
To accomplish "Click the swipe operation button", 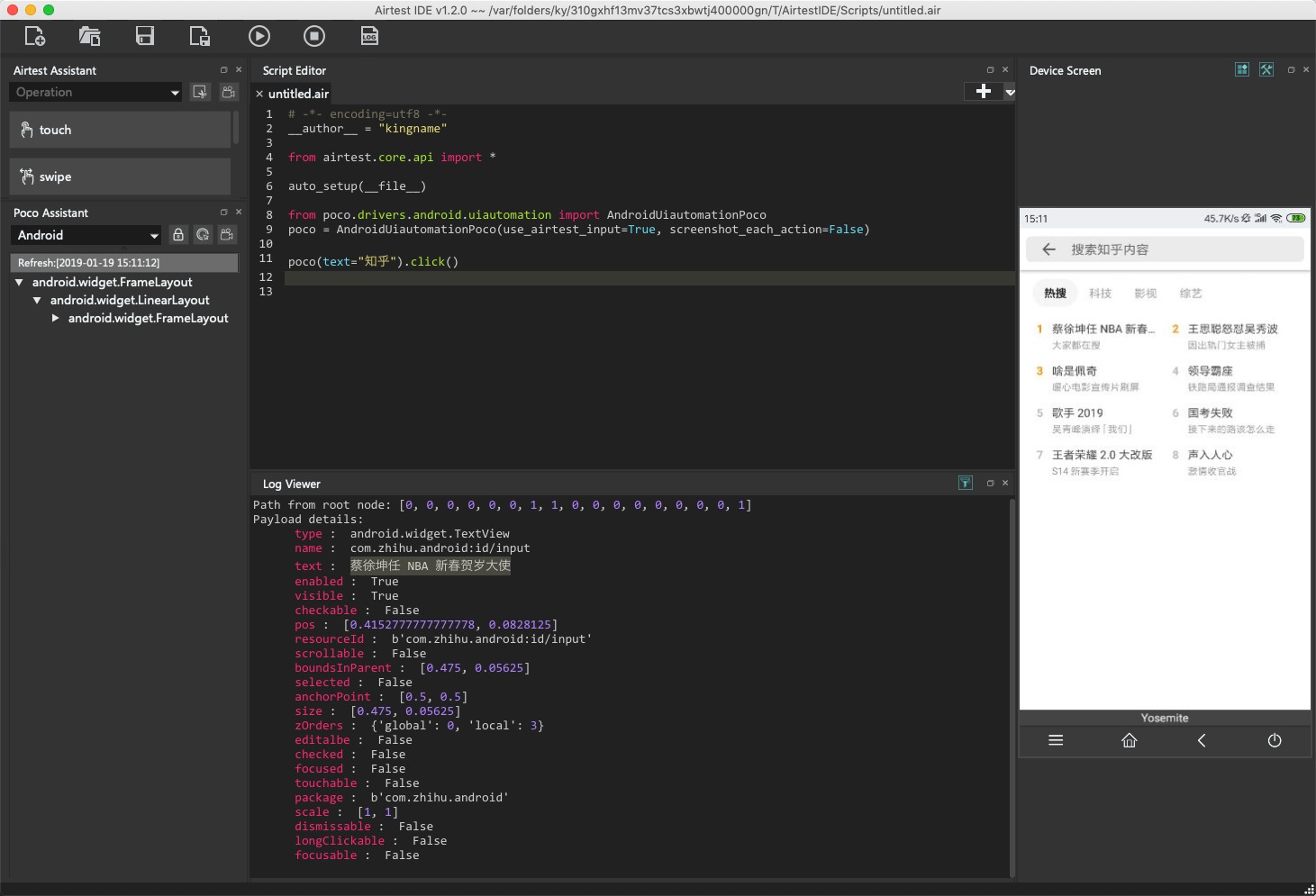I will [x=121, y=176].
